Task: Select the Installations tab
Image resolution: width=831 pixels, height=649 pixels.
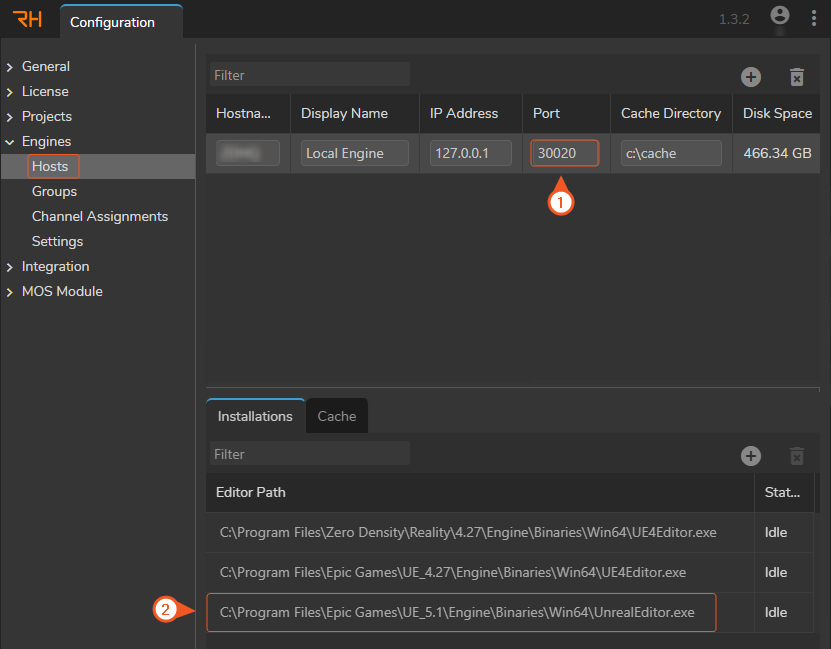Action: pyautogui.click(x=255, y=416)
